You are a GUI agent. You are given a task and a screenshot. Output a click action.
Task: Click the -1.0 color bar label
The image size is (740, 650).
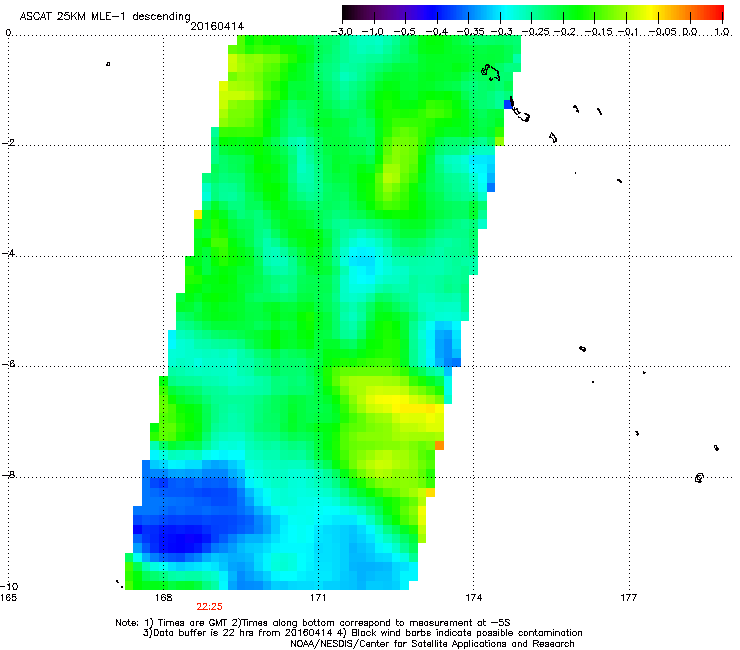tap(373, 32)
